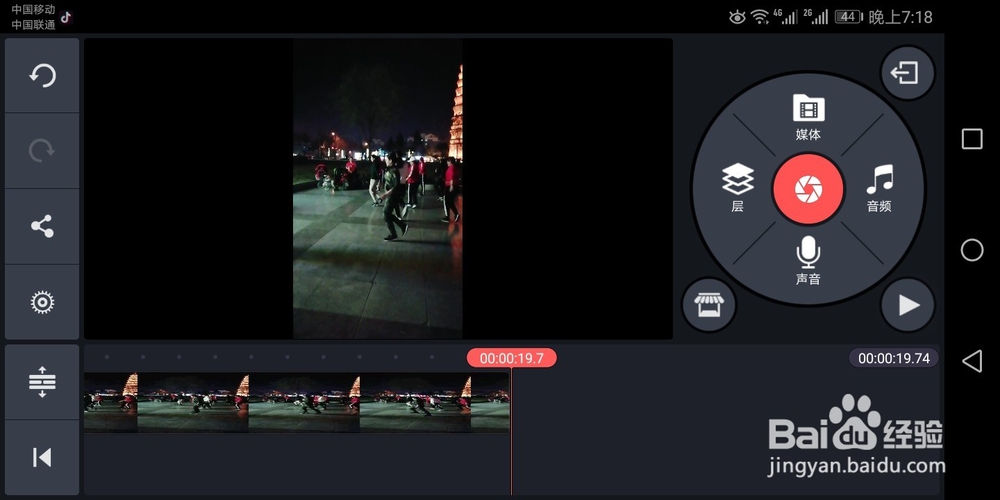1000x500 pixels.
Task: Tap the clock text 晚上7:18
Action: coord(900,17)
